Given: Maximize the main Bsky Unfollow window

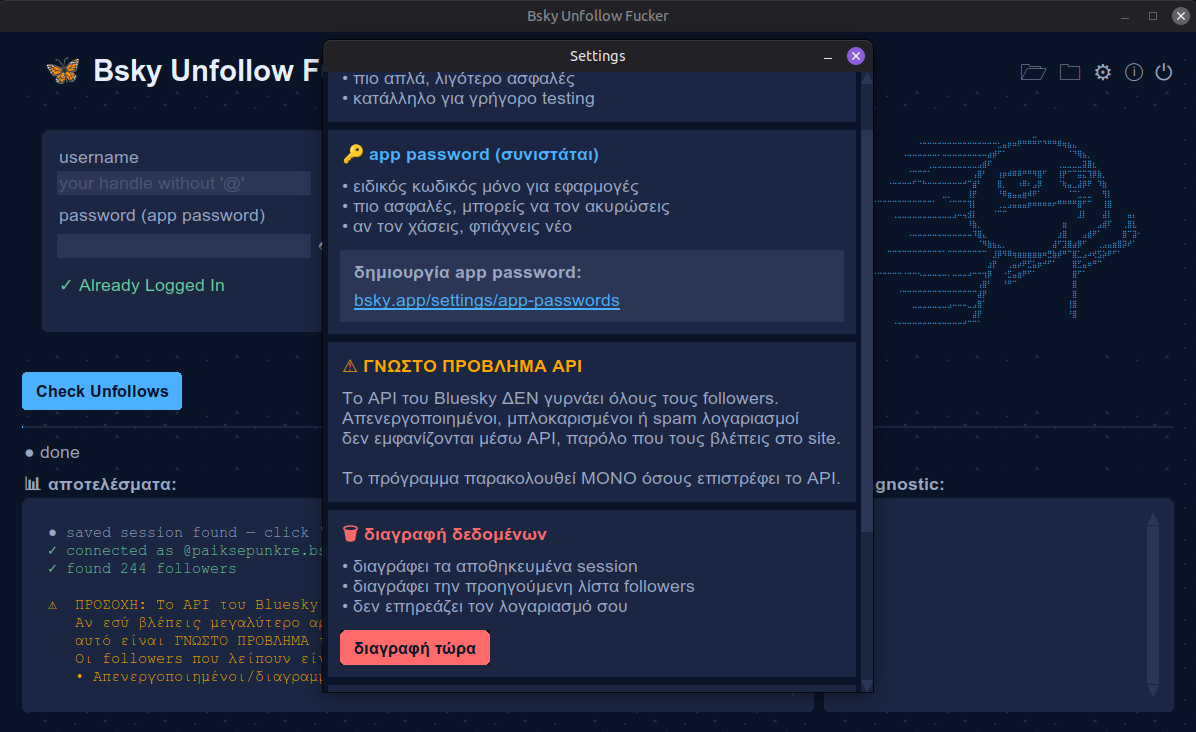Looking at the screenshot, I should pyautogui.click(x=1153, y=16).
